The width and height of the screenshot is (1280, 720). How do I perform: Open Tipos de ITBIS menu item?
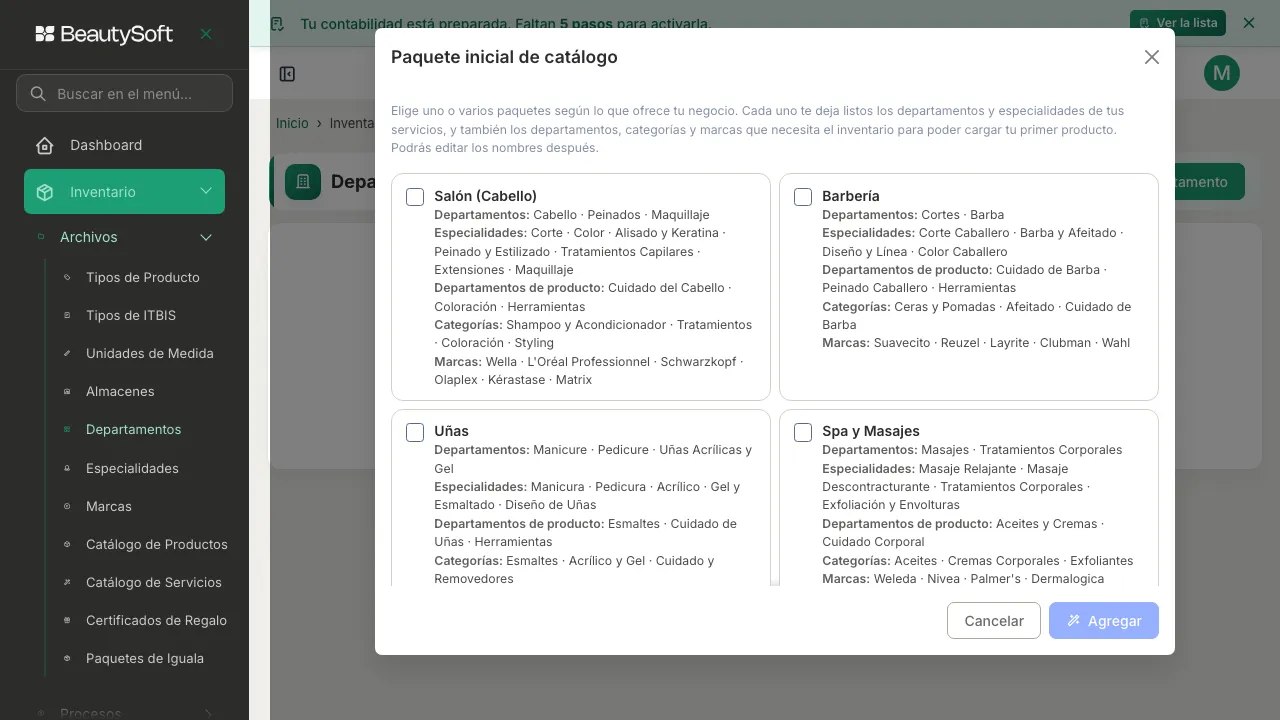(x=131, y=315)
